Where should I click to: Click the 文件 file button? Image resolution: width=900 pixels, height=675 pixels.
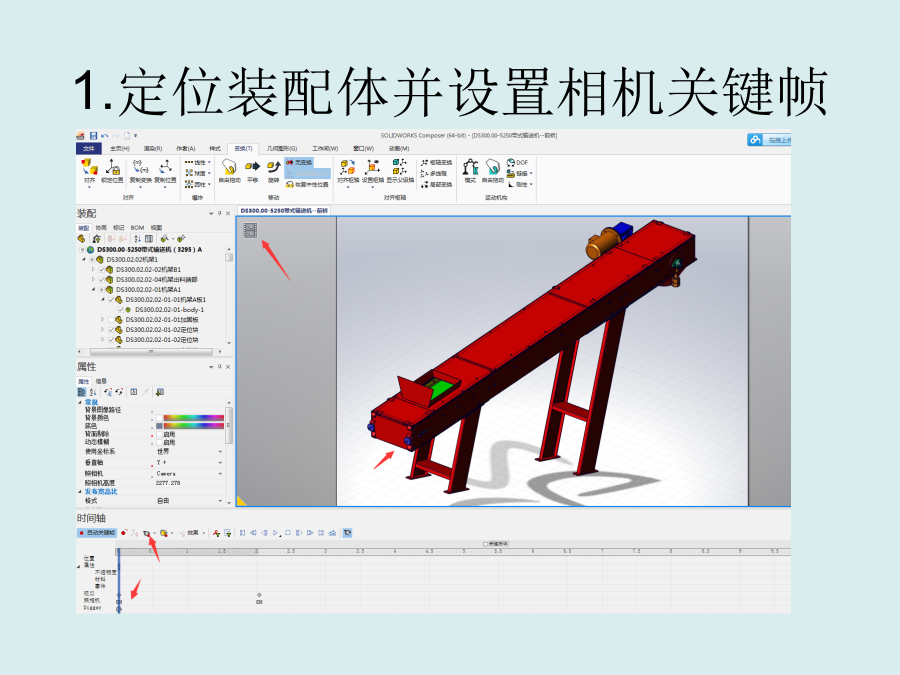click(88, 148)
